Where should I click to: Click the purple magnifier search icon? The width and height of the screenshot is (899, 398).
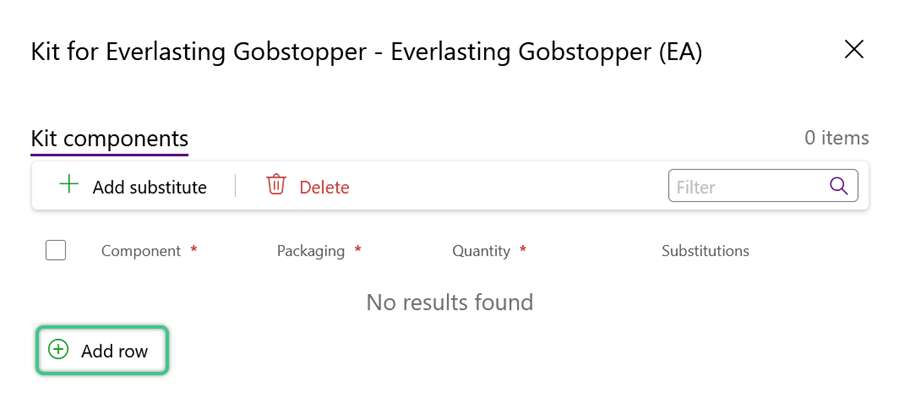[838, 186]
